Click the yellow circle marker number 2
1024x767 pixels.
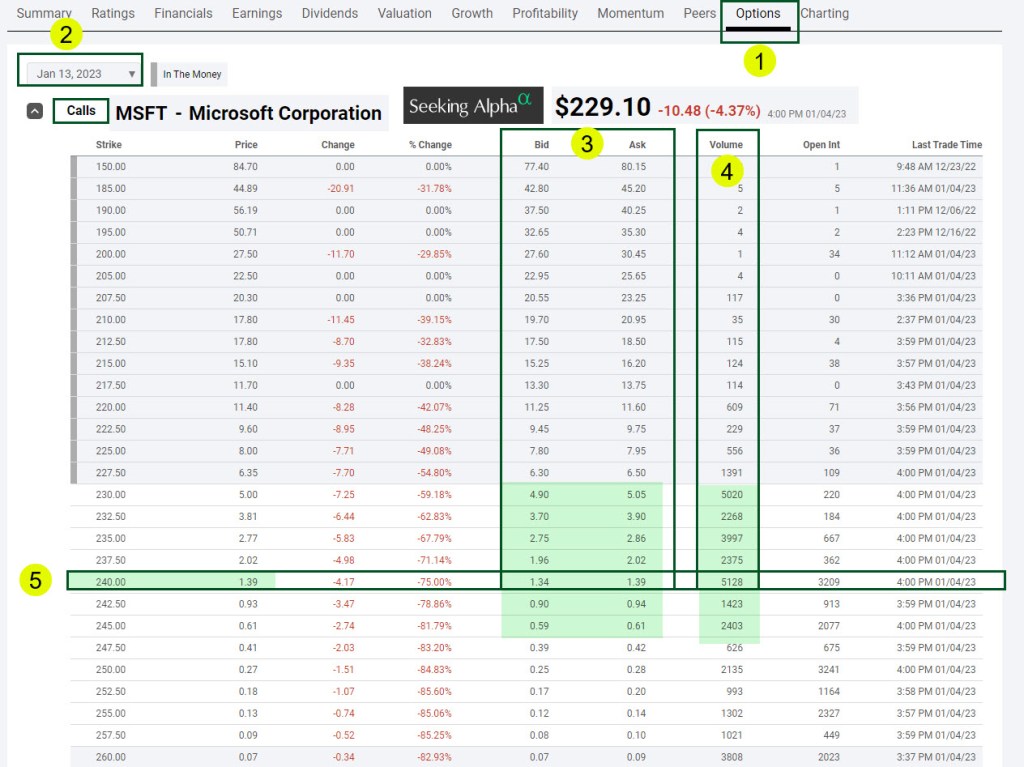point(66,35)
